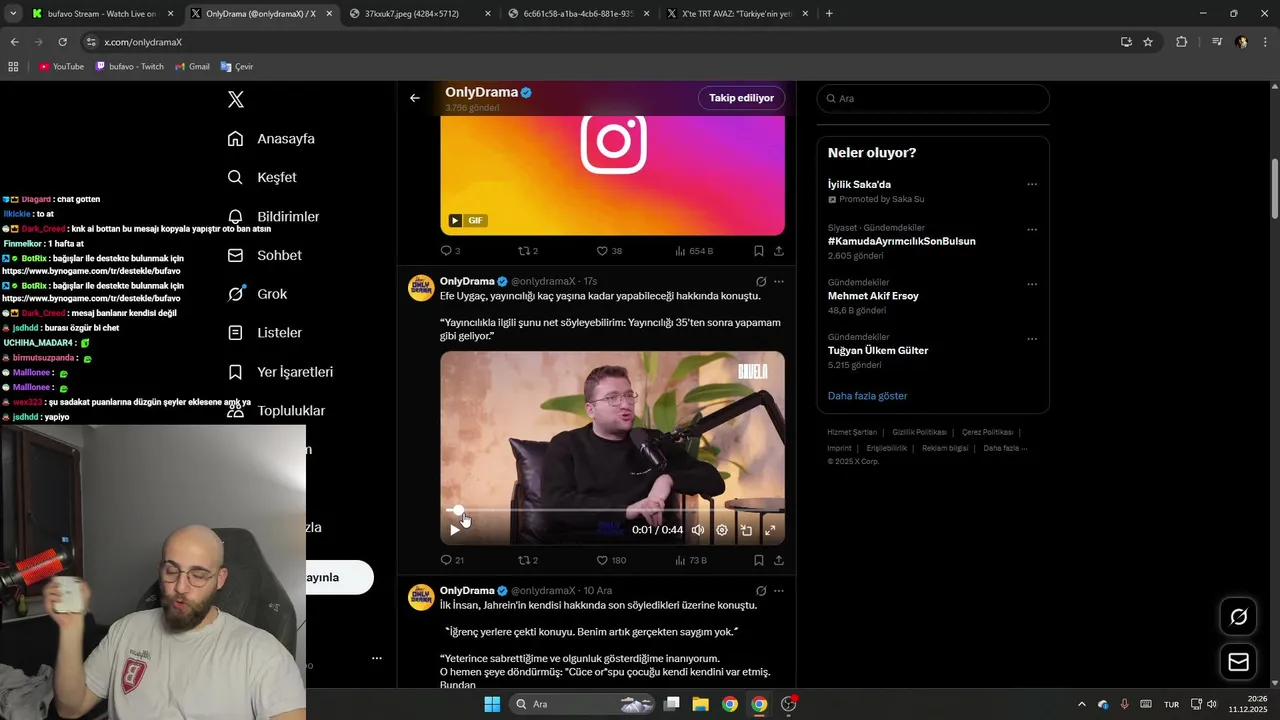Open Grok explain icon on Efe Uygaç post
Image resolution: width=1280 pixels, height=720 pixels.
(761, 282)
